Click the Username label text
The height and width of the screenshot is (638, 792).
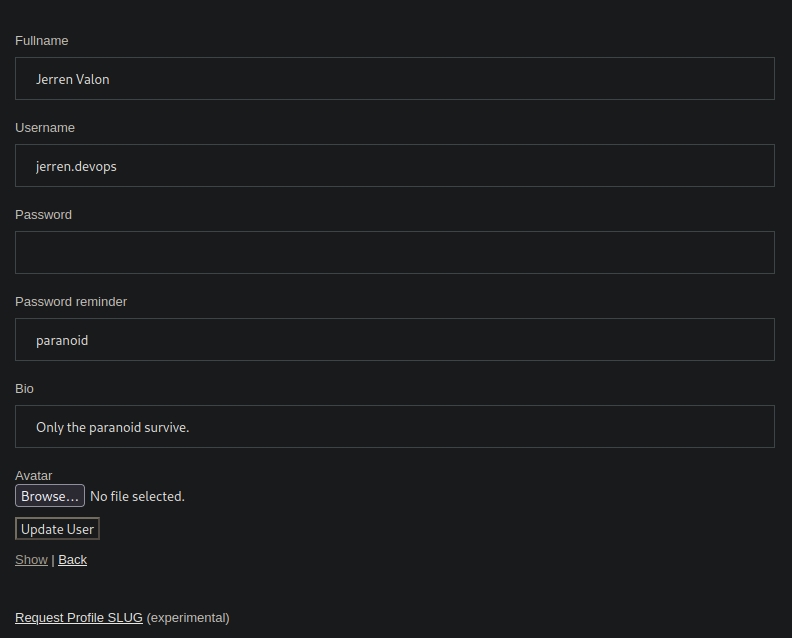tap(45, 128)
